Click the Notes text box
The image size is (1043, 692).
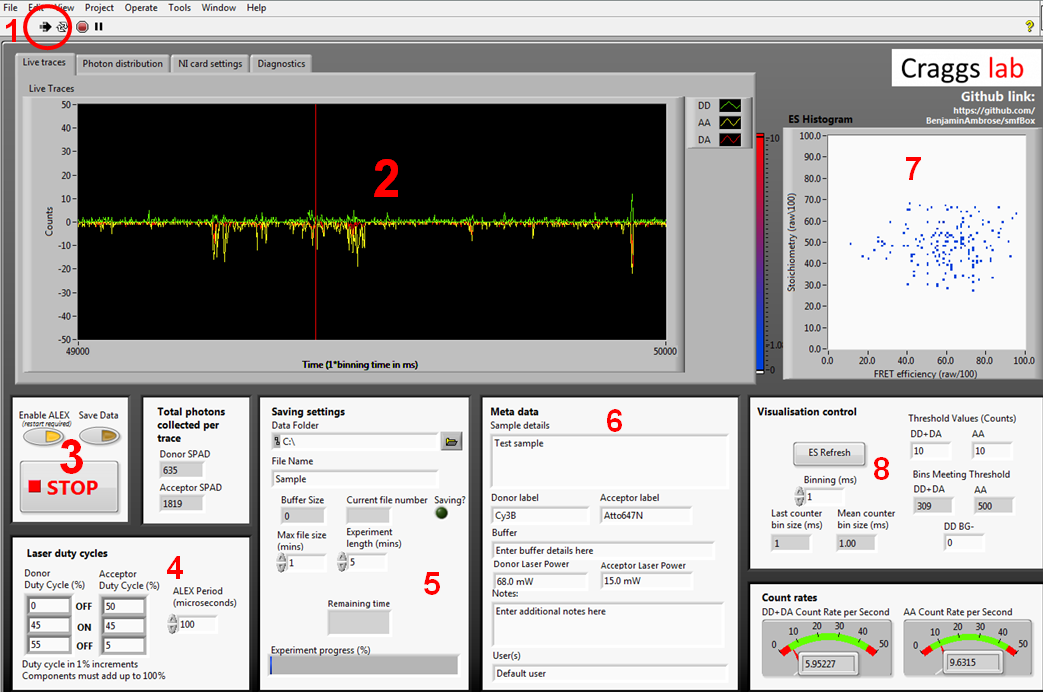click(608, 624)
